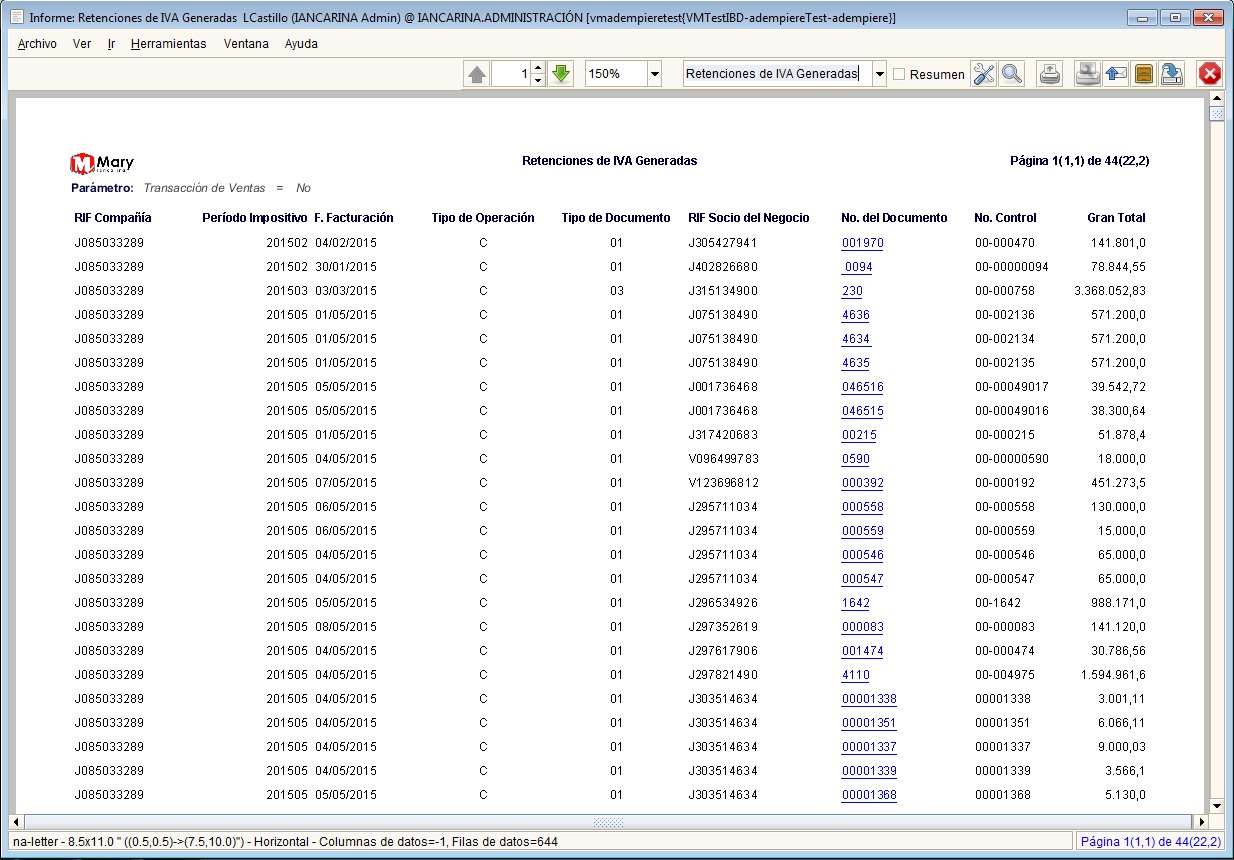Open the Ayuda menu

click(x=301, y=44)
